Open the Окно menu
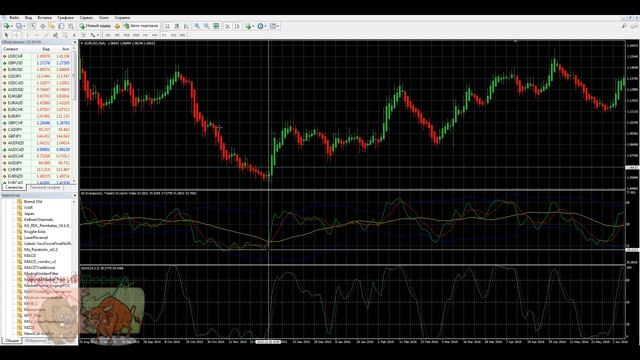The image size is (640, 360). point(104,18)
